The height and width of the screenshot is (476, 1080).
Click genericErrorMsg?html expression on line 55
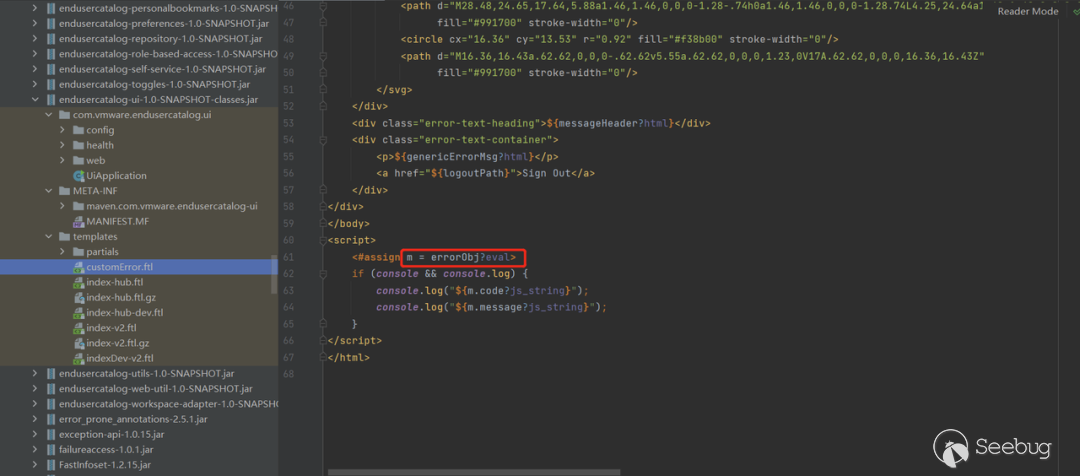pyautogui.click(x=467, y=156)
